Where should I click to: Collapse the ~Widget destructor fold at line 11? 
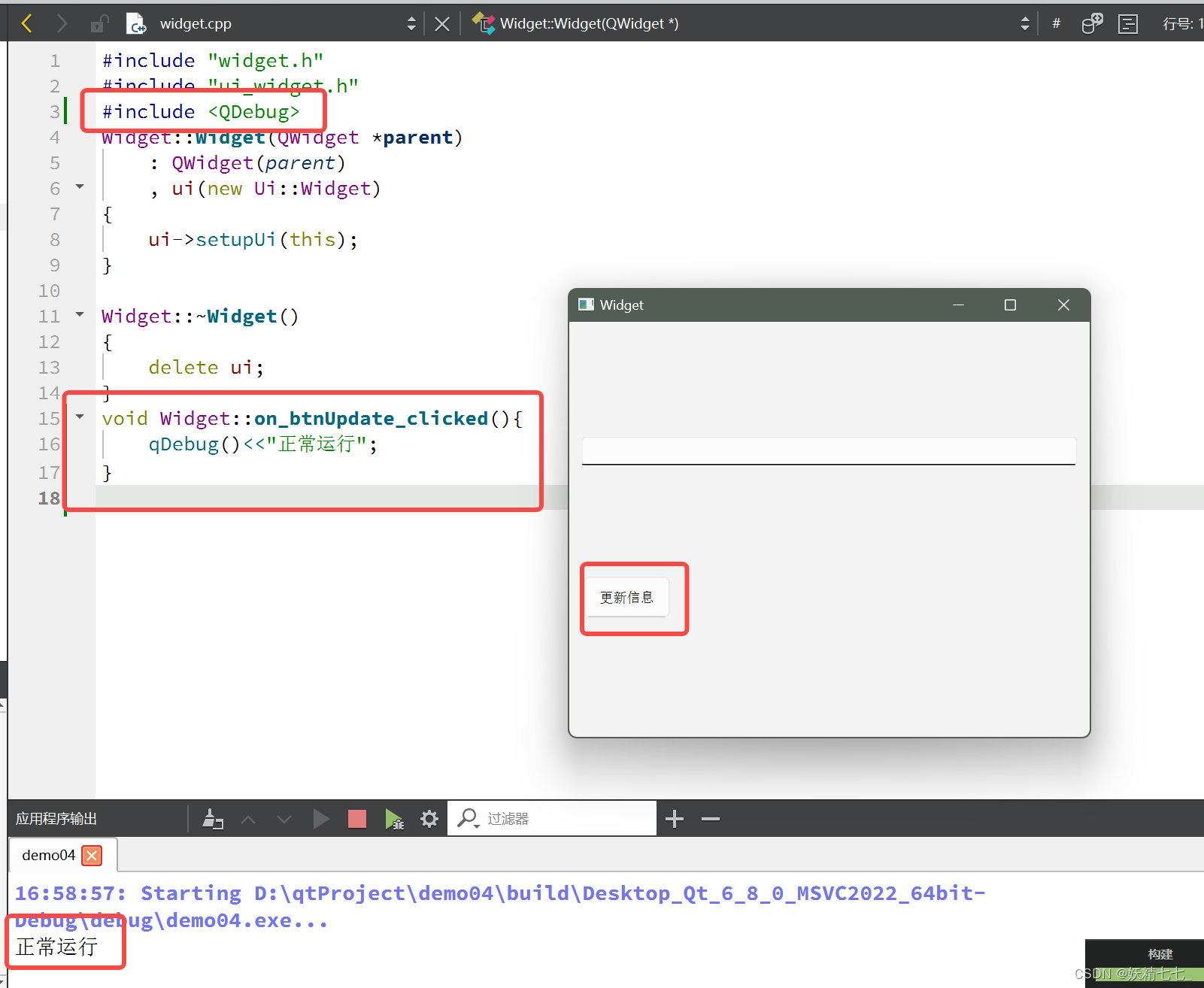click(80, 314)
